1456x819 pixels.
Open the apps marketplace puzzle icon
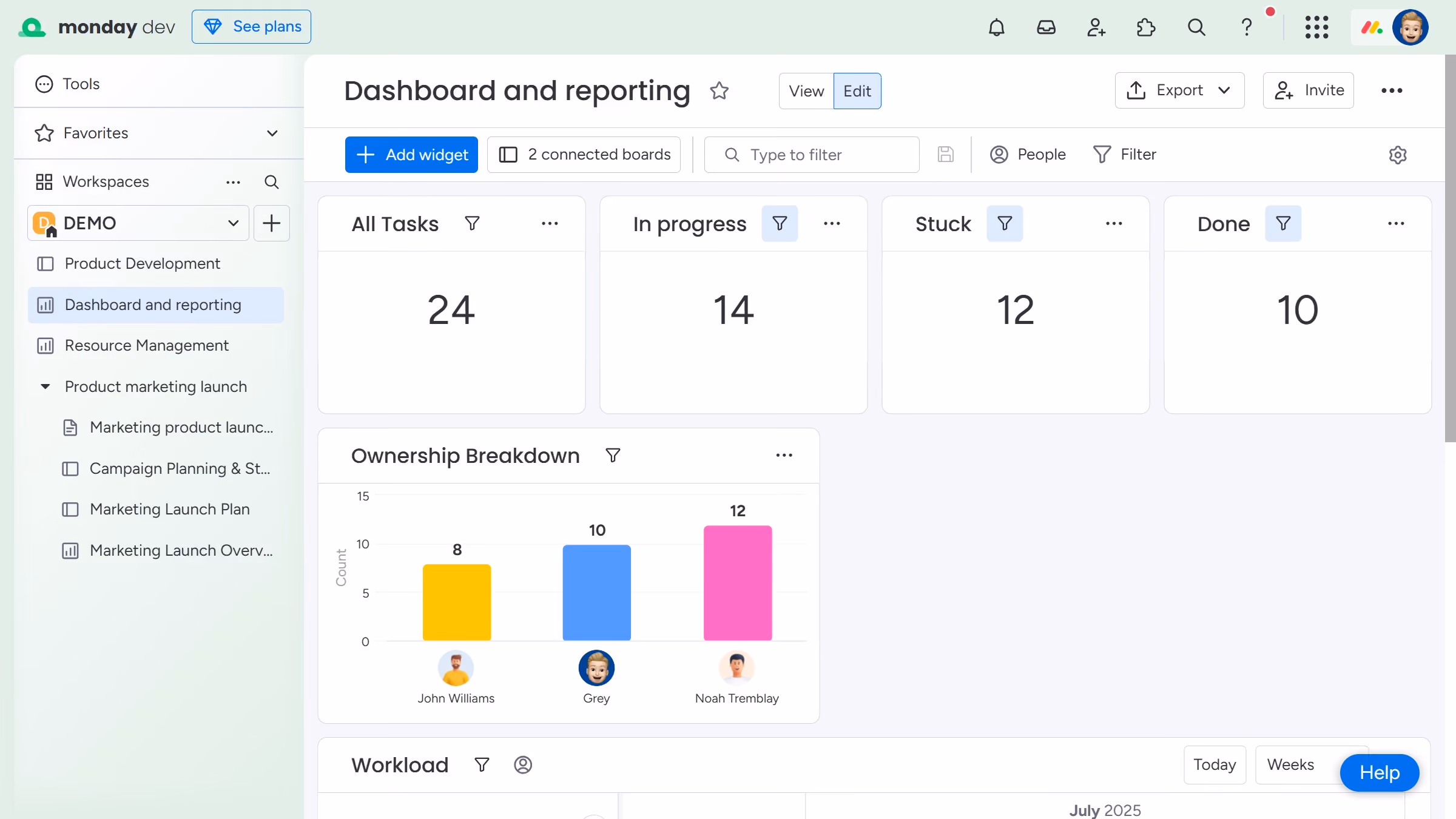[1145, 27]
